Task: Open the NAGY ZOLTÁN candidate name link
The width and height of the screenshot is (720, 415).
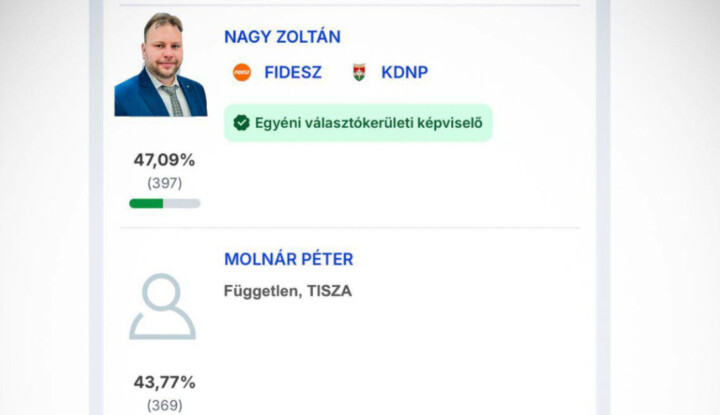Action: [x=282, y=37]
